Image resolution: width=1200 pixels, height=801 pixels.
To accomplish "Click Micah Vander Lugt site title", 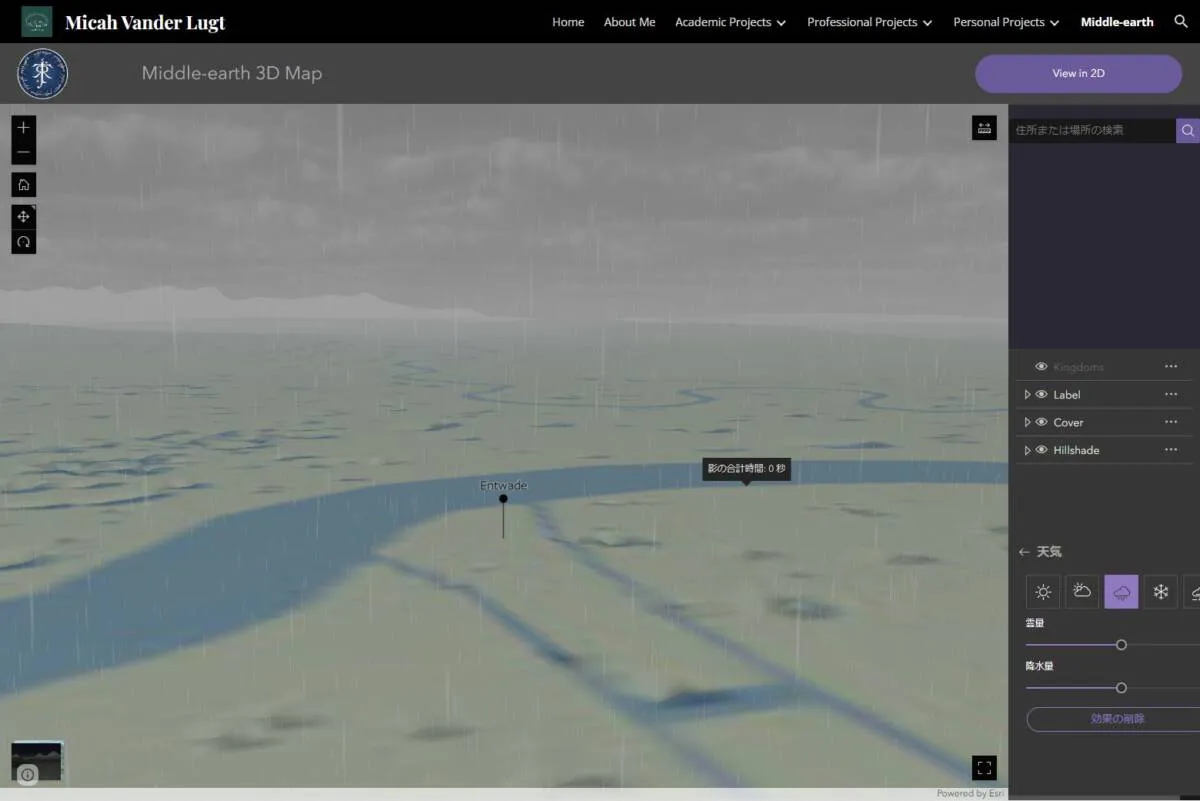I will point(145,22).
